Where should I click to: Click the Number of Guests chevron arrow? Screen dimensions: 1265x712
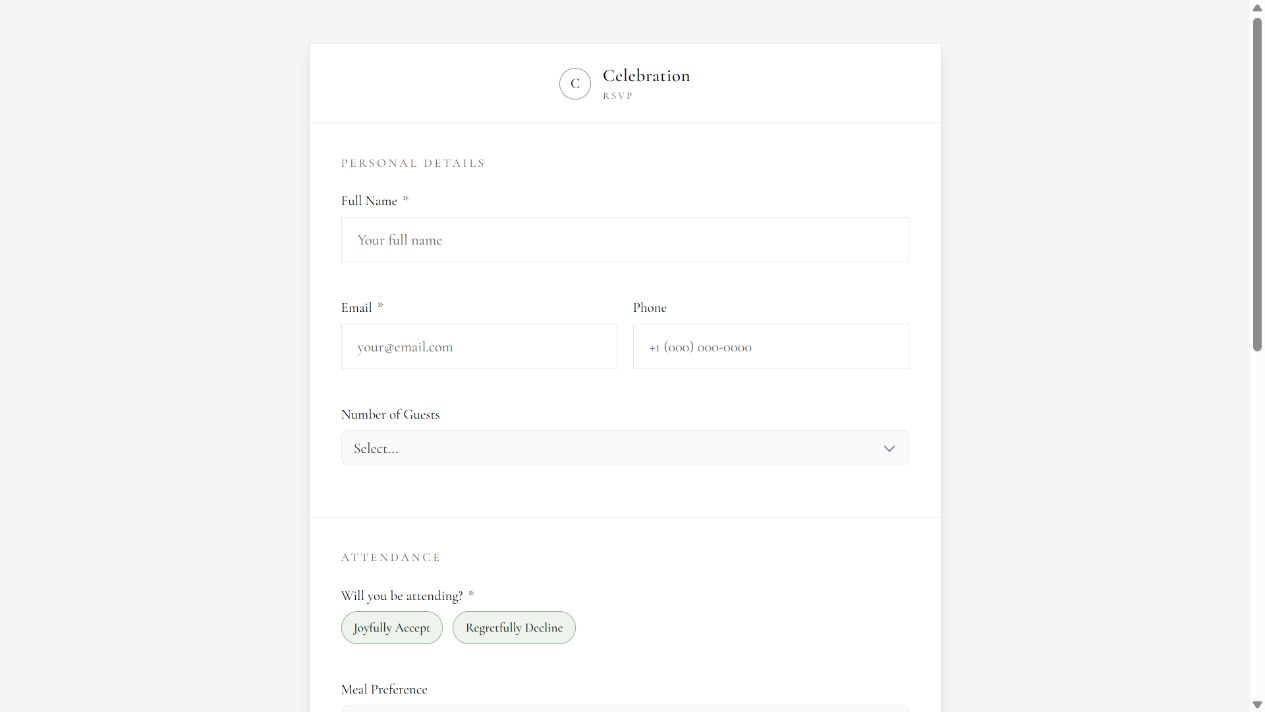(889, 448)
